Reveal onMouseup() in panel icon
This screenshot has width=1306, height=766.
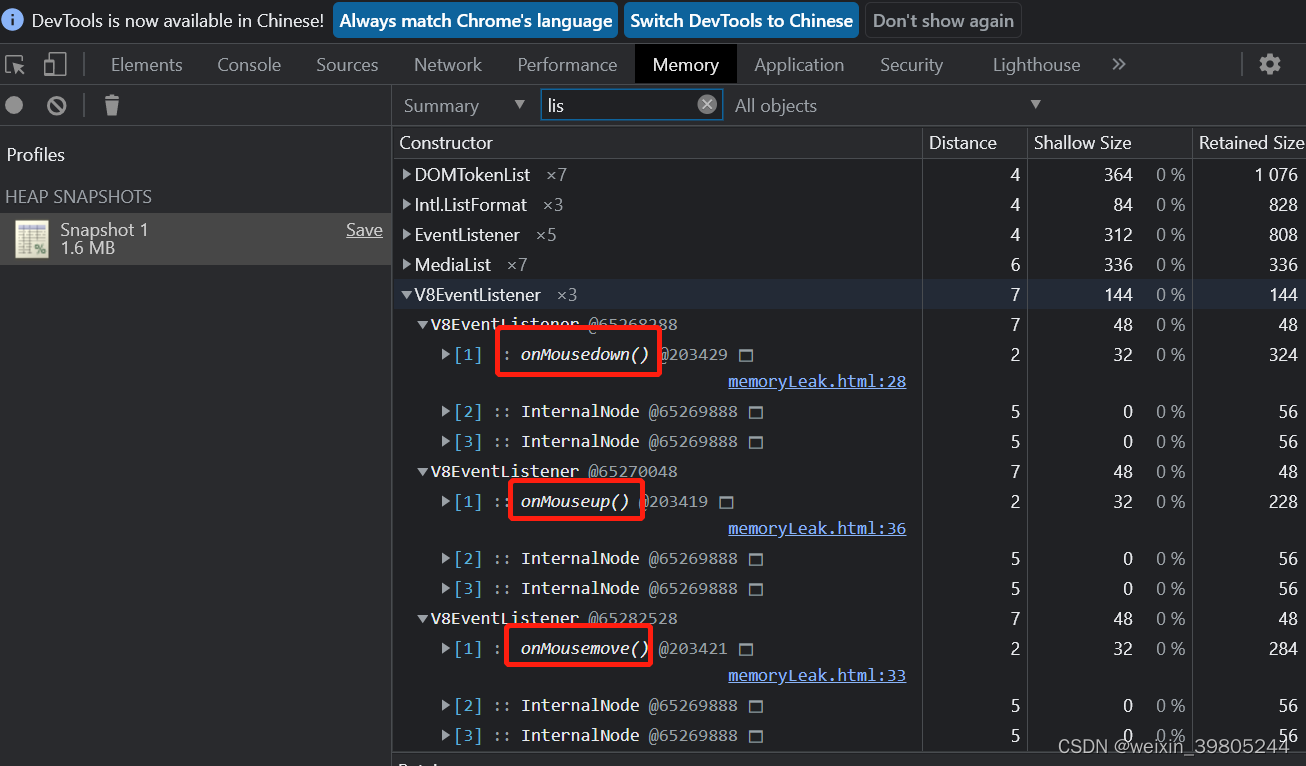(727, 502)
